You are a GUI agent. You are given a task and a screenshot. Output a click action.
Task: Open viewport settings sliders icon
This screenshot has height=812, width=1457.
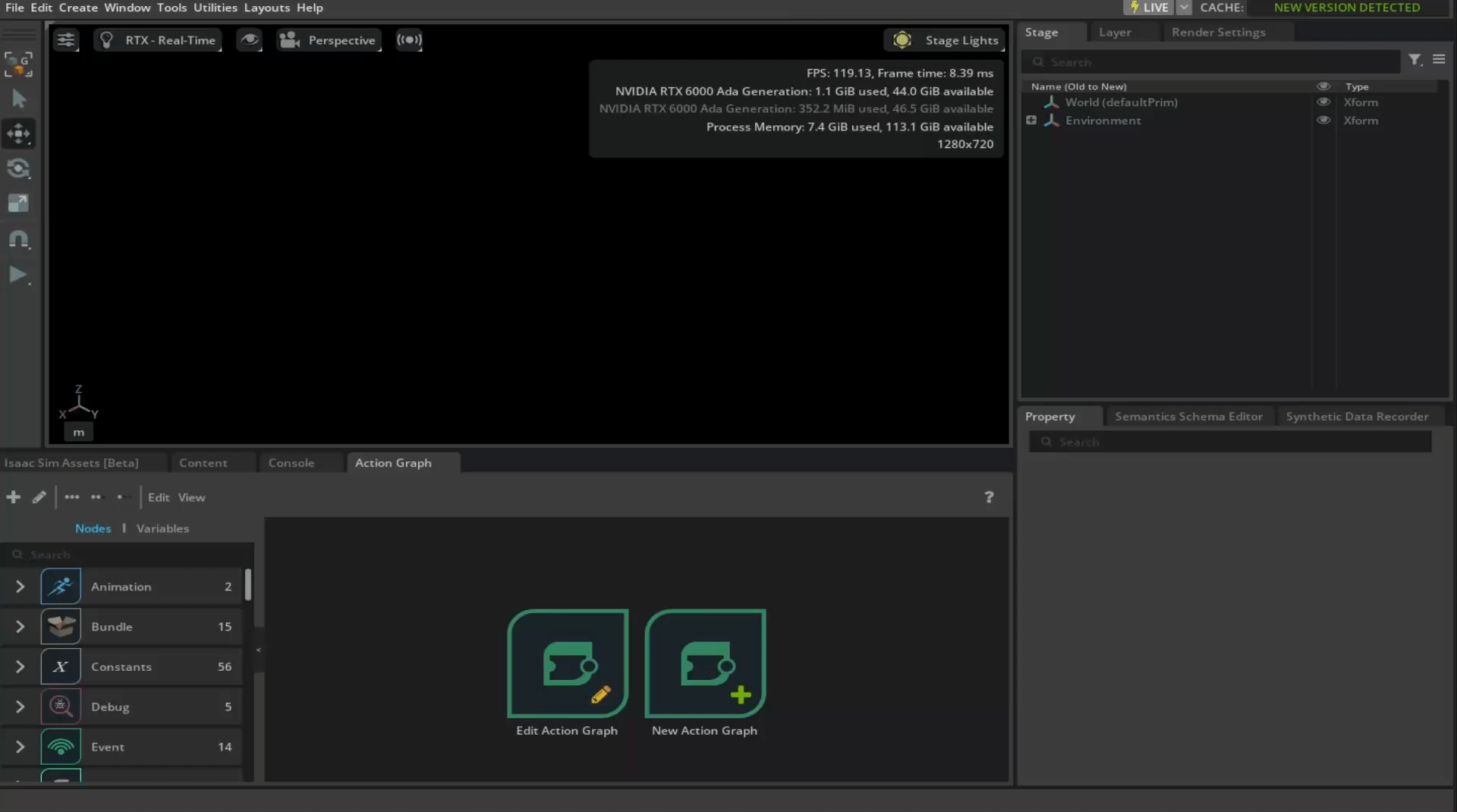[66, 40]
